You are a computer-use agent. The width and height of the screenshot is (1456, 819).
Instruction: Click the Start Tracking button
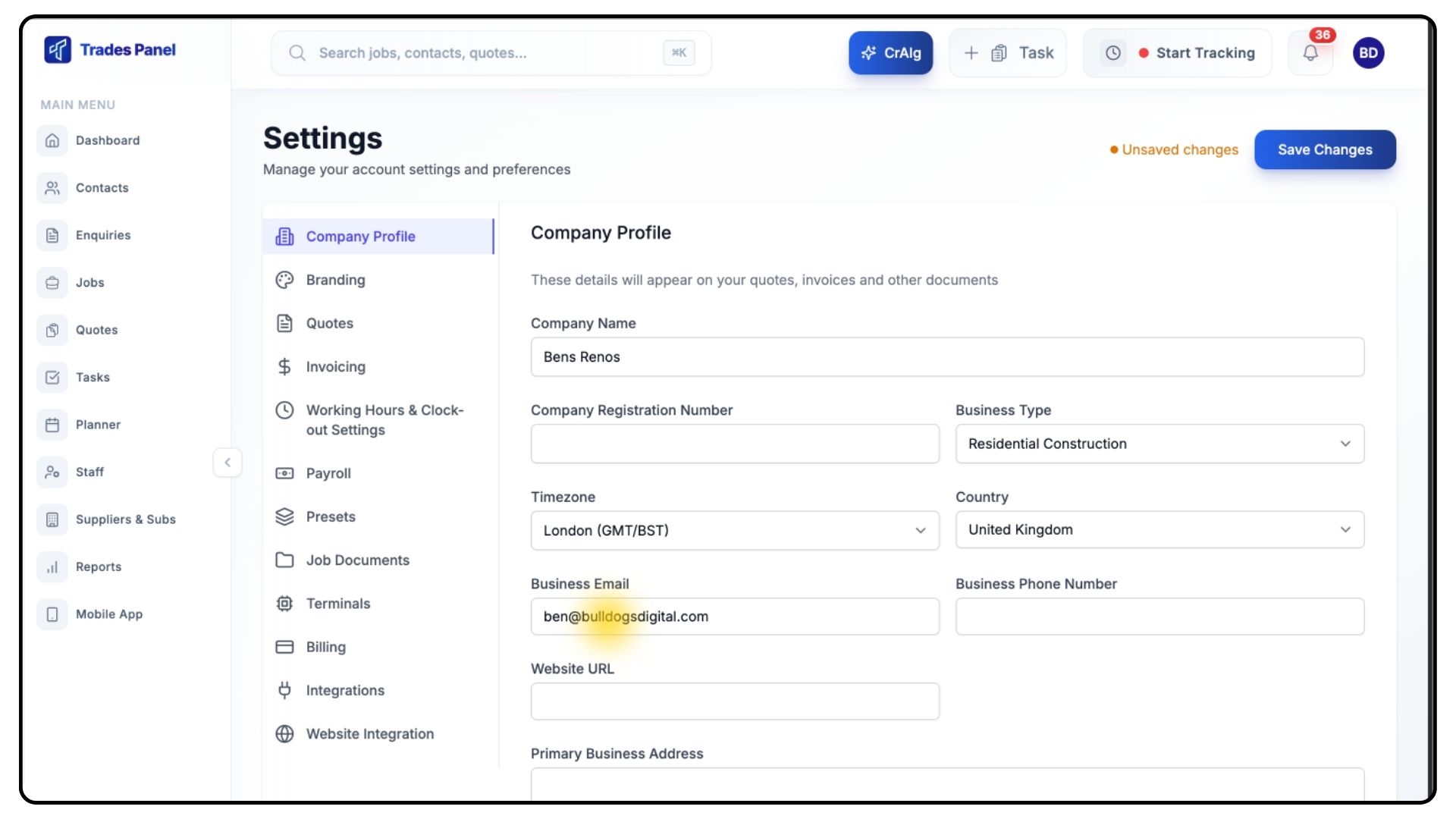(x=1204, y=53)
